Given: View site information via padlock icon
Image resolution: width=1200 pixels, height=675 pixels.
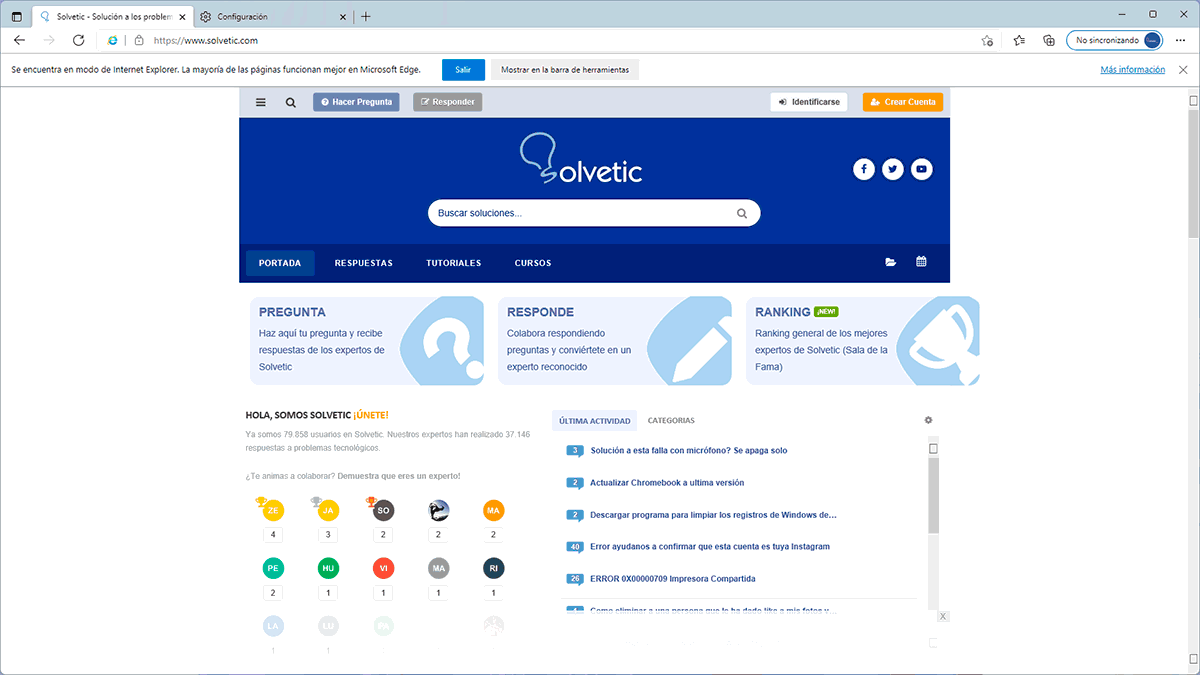Looking at the screenshot, I should click(139, 40).
